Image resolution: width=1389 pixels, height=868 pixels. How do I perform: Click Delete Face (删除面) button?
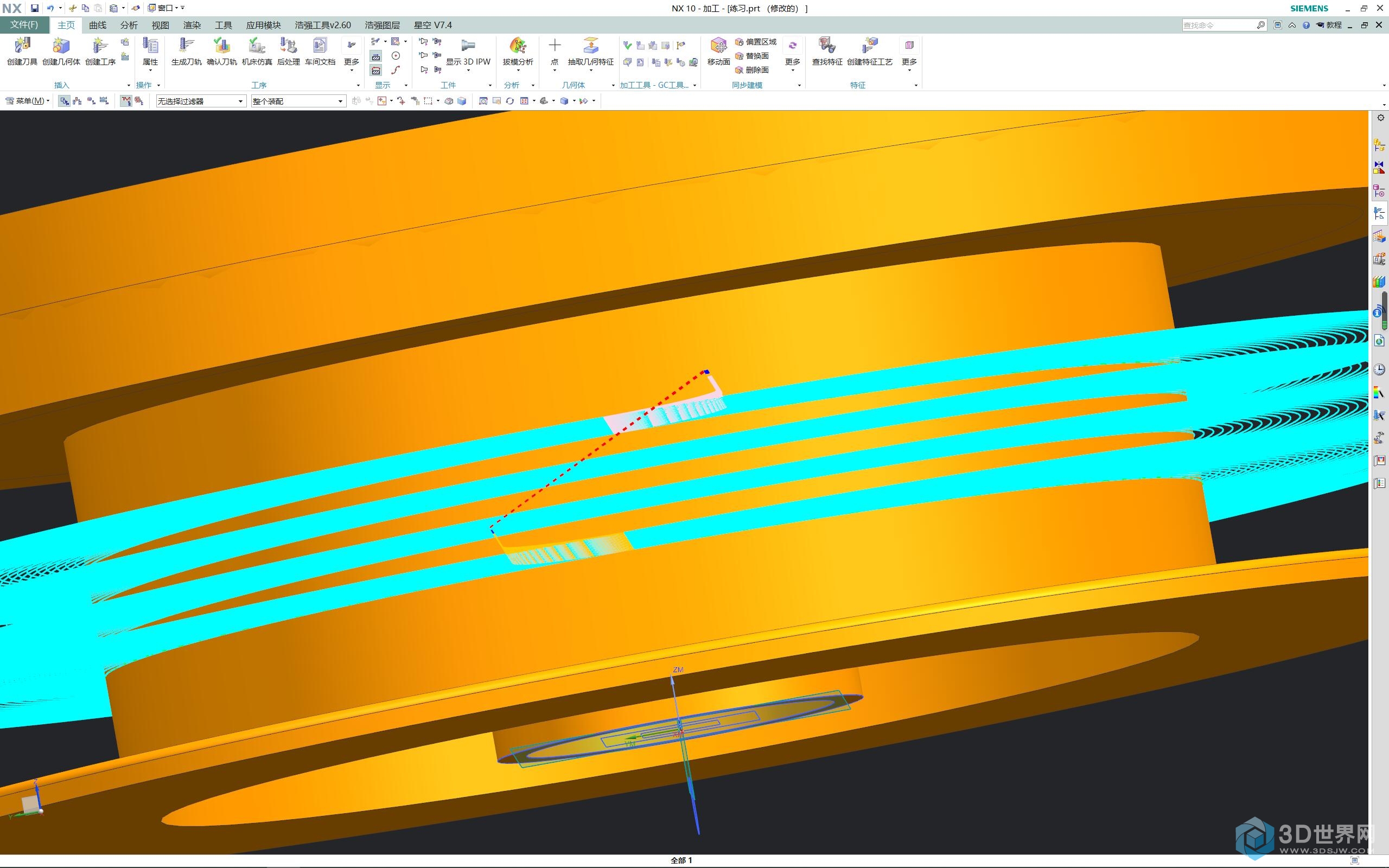pos(752,70)
